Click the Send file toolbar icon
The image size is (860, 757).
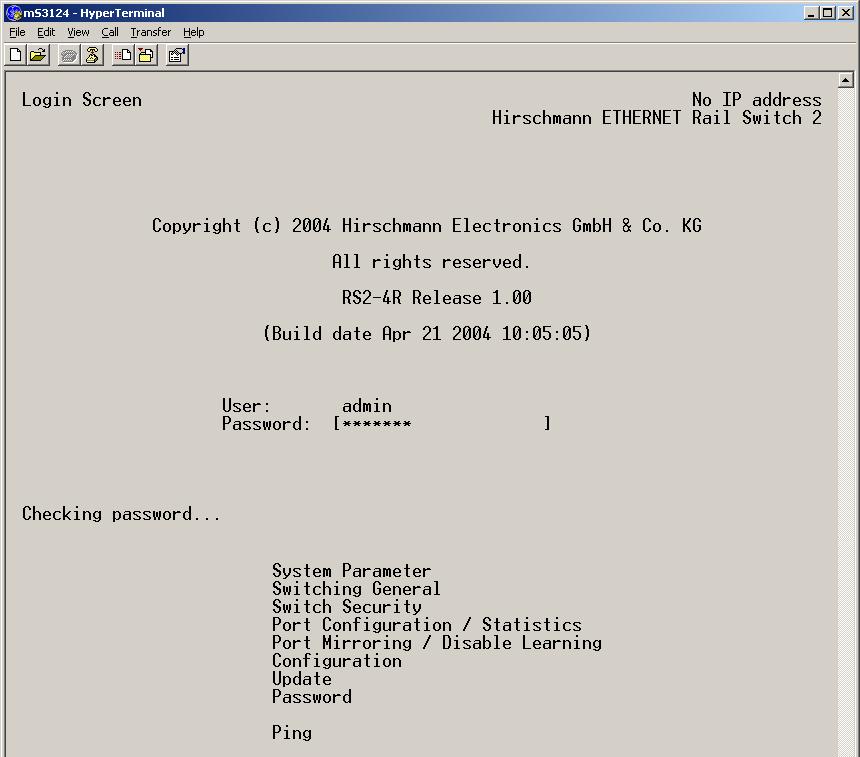tap(123, 56)
